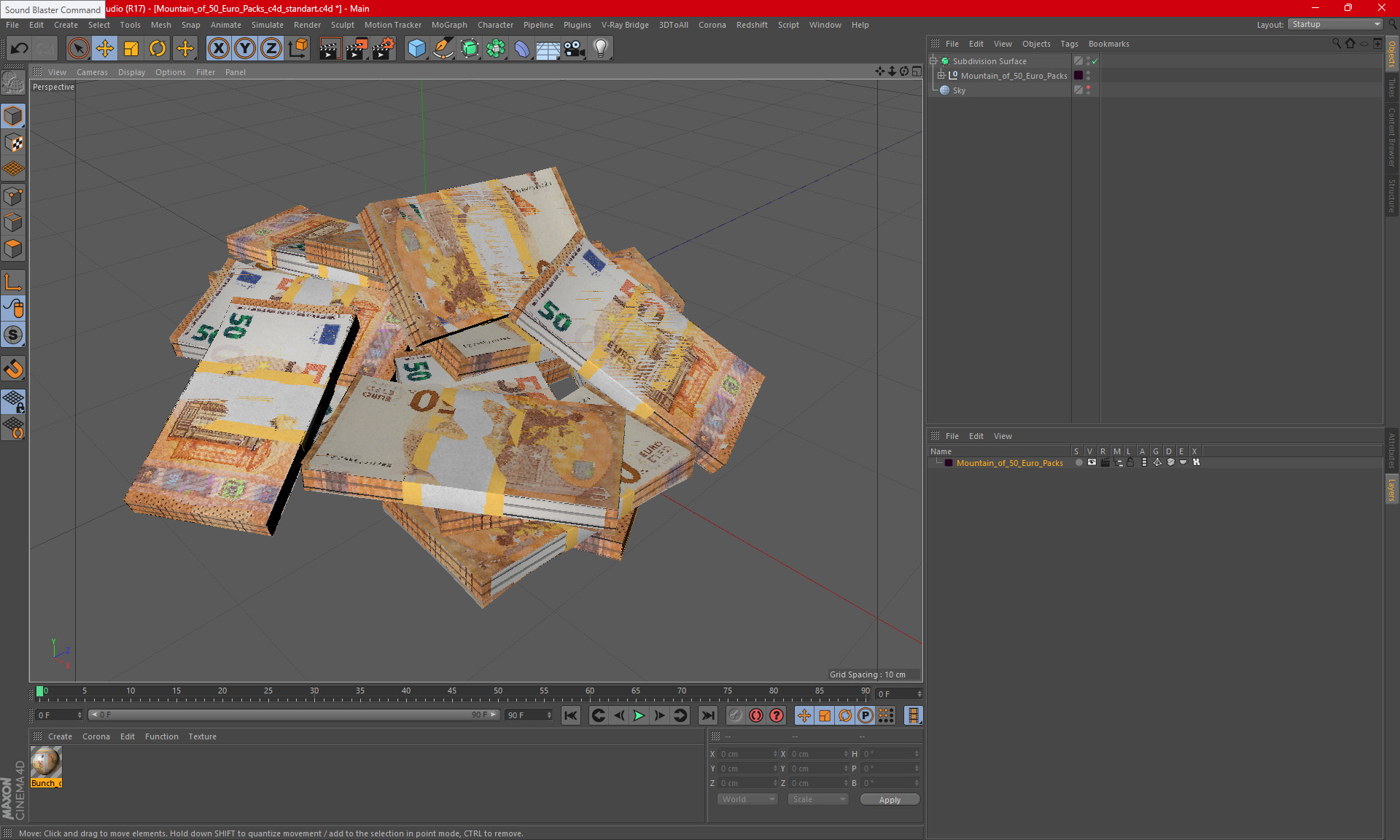The height and width of the screenshot is (840, 1400).
Task: Open the Layout Startup dropdown
Action: (x=1336, y=24)
